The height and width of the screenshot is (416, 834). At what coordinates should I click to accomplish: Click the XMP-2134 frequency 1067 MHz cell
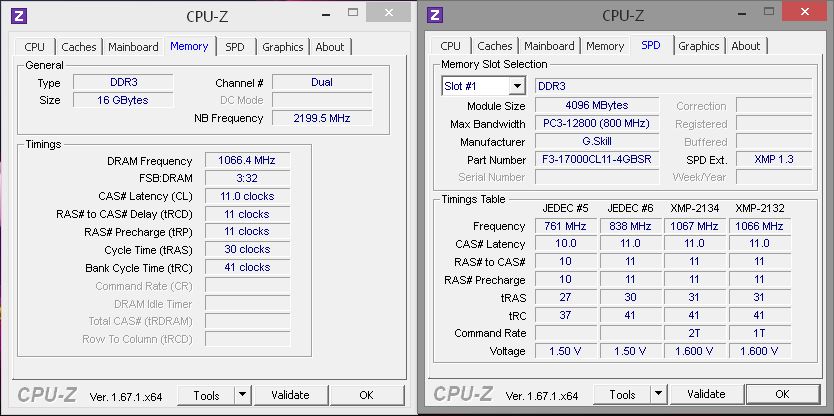tap(694, 226)
